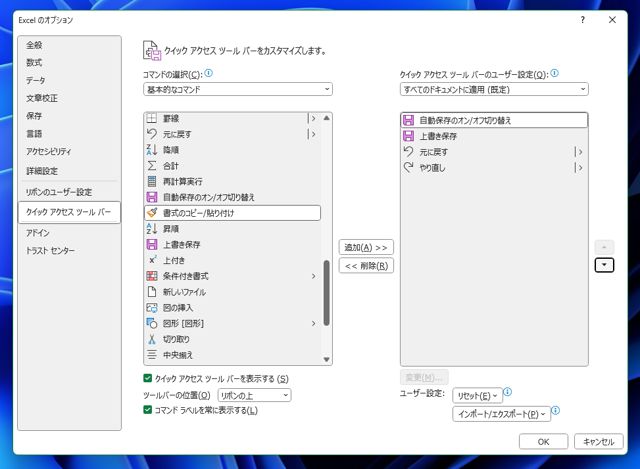Image resolution: width=640 pixels, height=469 pixels.
Task: Expand the やり直し split arrow in right list
Action: (x=578, y=167)
